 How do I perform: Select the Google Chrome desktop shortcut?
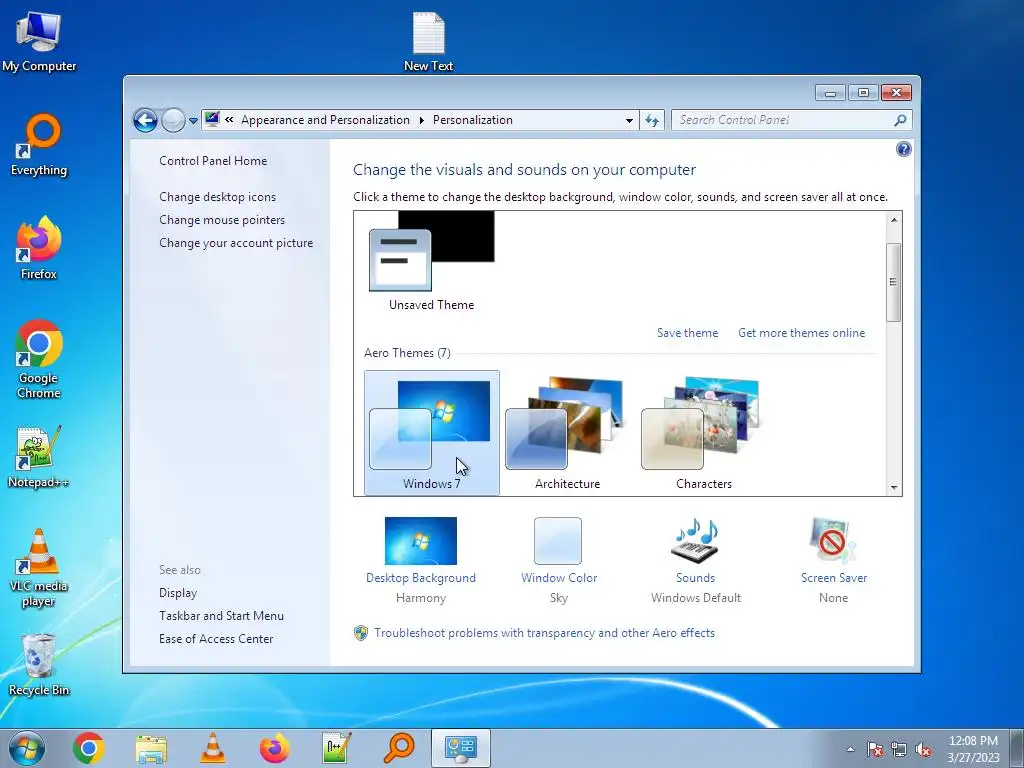tap(39, 359)
